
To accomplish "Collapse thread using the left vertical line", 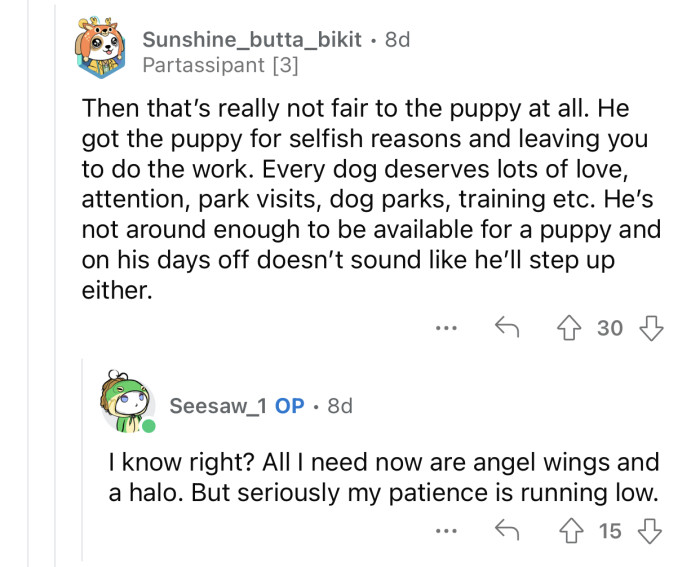I will [28, 300].
